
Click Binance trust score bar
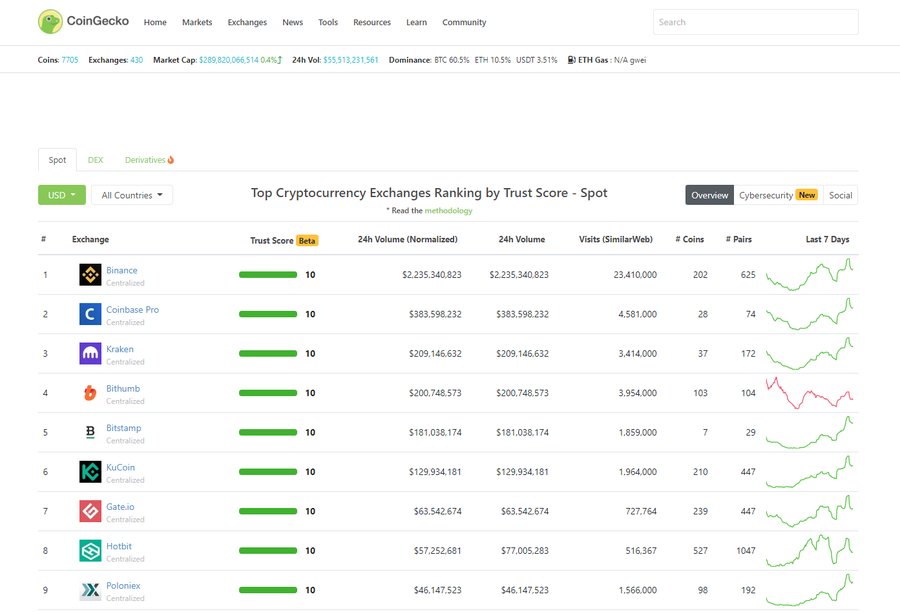pyautogui.click(x=268, y=275)
